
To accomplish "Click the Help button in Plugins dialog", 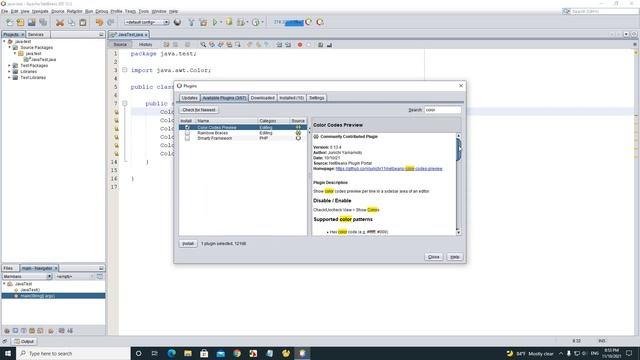I will point(455,257).
